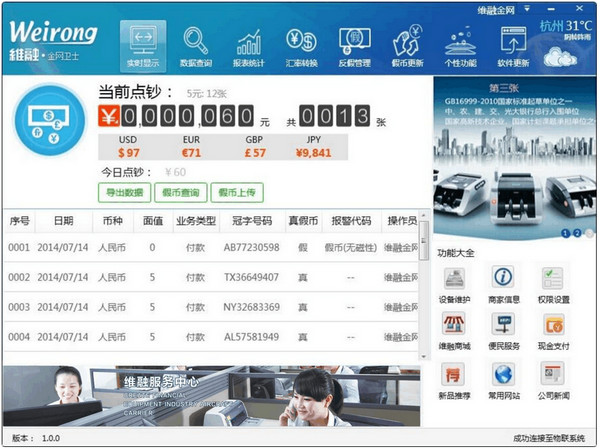
Task: Click the 导出数据 export button
Action: pos(125,192)
